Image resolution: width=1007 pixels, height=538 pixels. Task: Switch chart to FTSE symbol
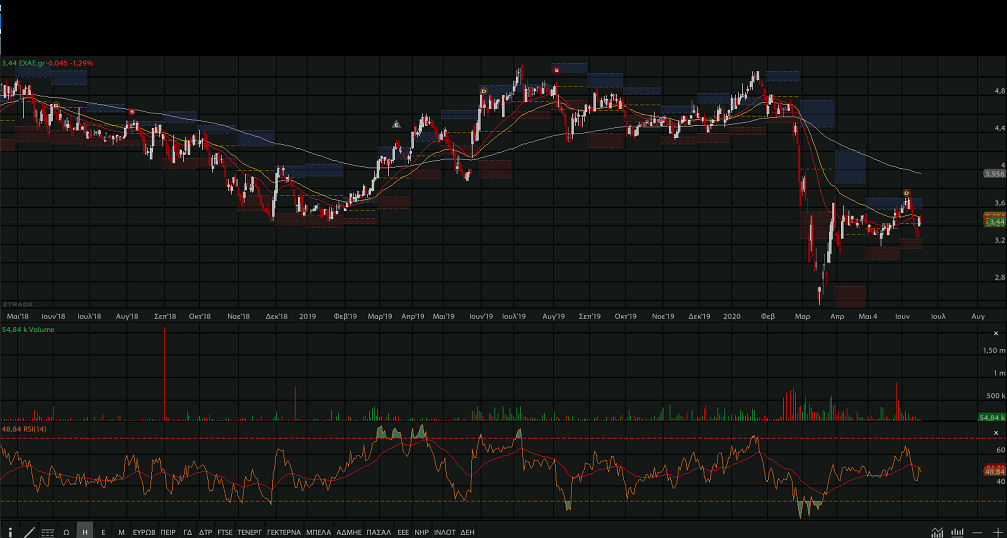(x=224, y=532)
